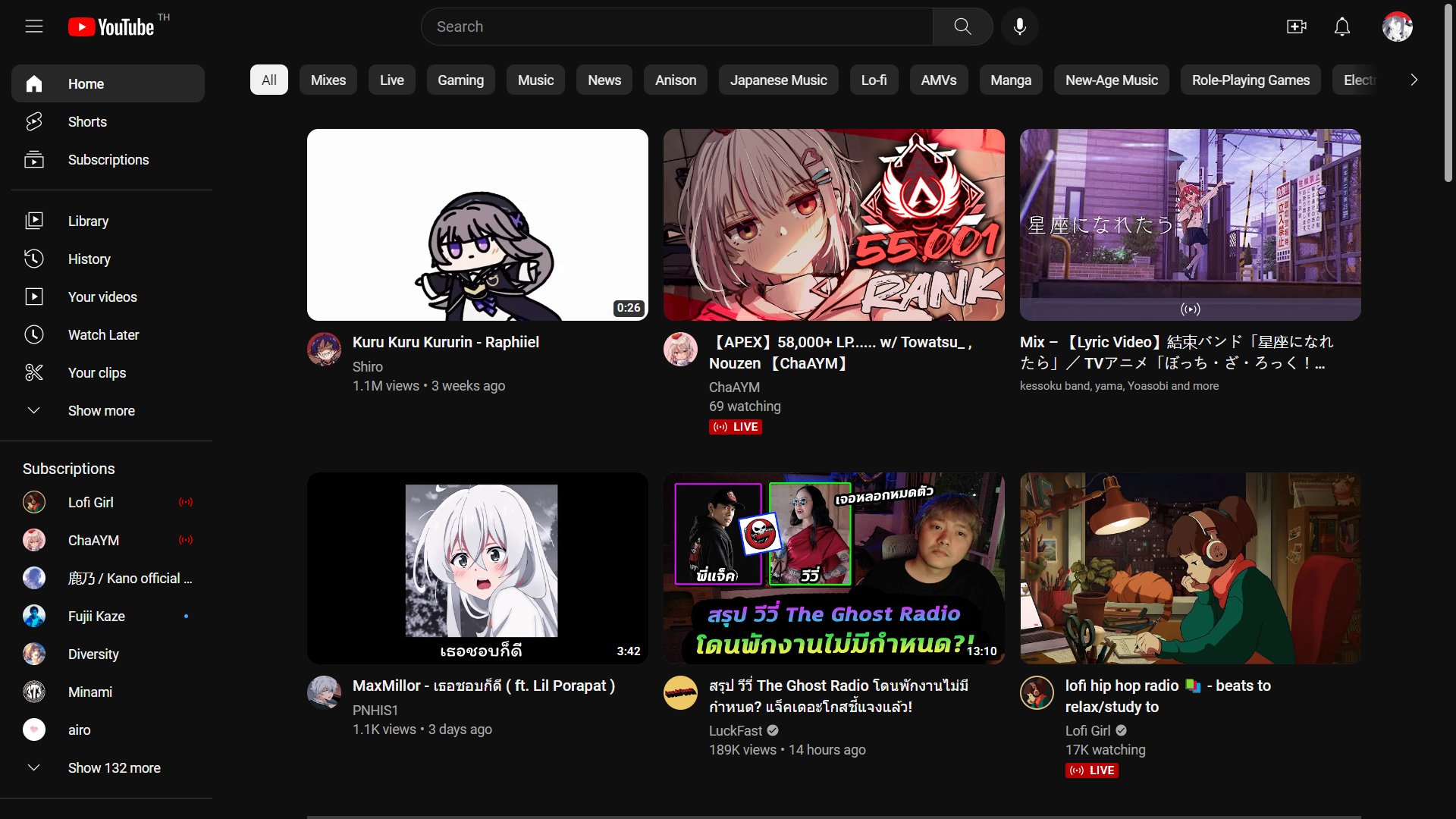Open the History sidebar entry

point(89,259)
